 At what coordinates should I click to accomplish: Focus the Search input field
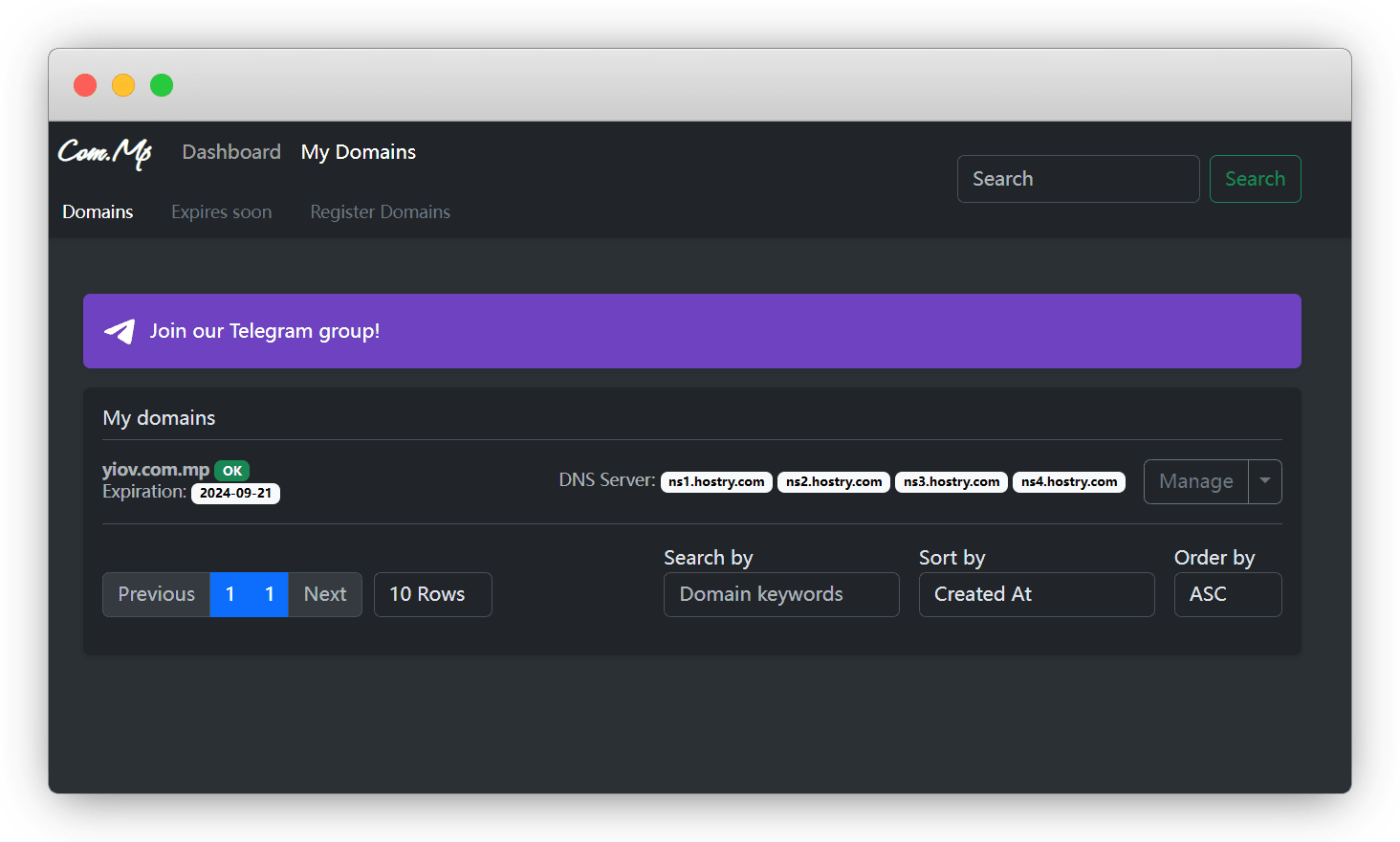coord(1078,179)
